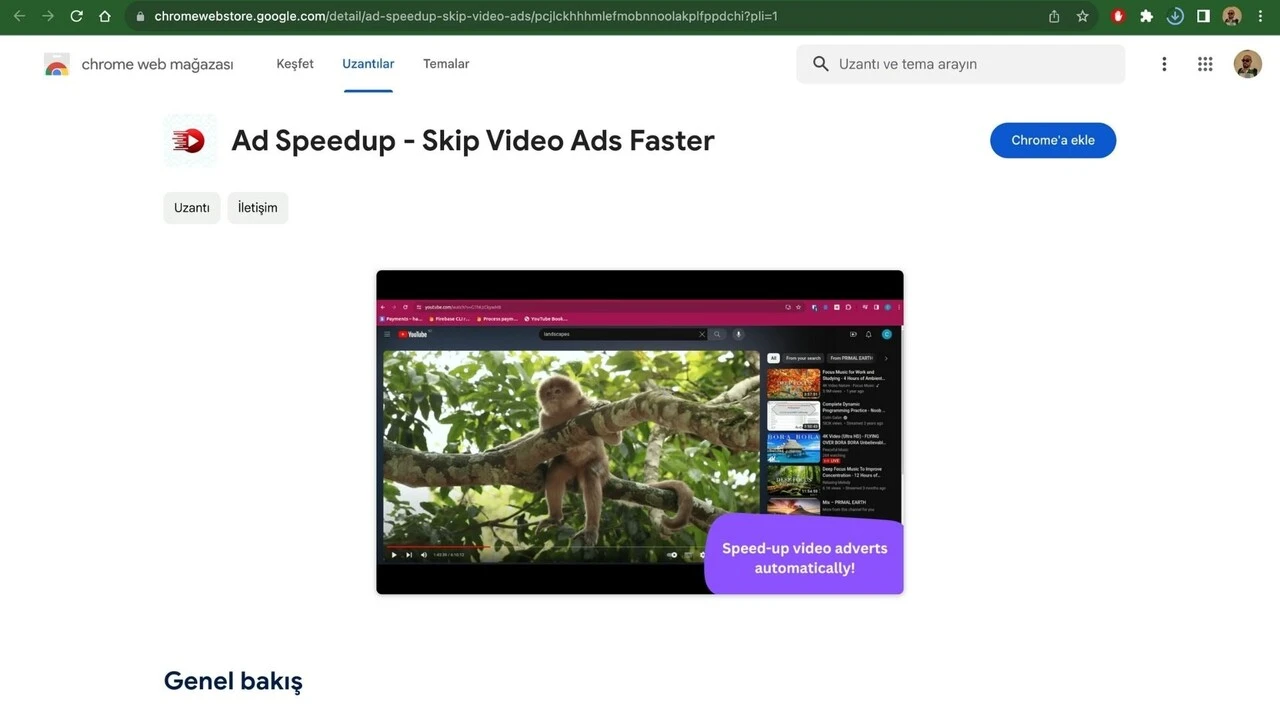The width and height of the screenshot is (1280, 720).
Task: Switch to the Temalar tab
Action: [445, 63]
